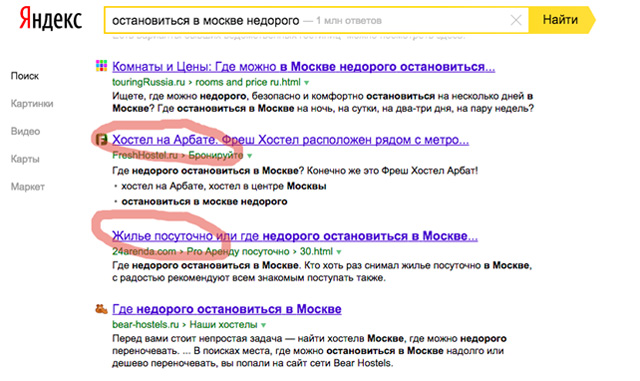Image resolution: width=640 pixels, height=381 pixels.
Task: Click the touringRussia.ru green URL
Action: point(149,82)
